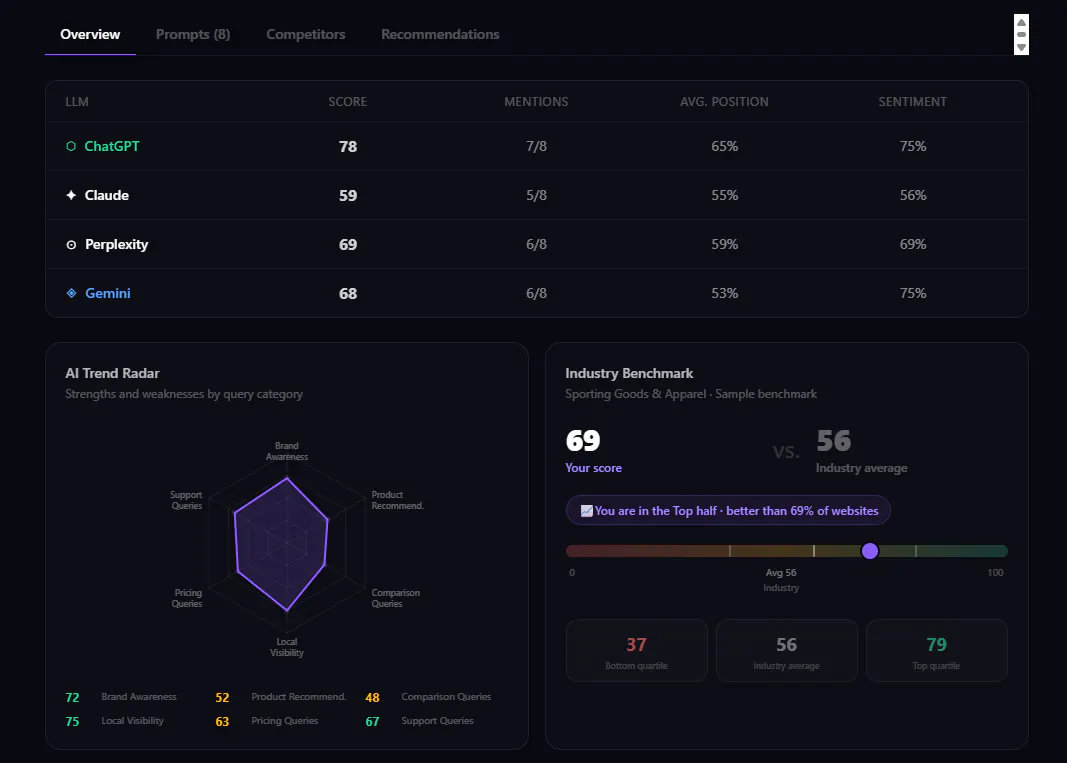Click the Perplexity circle icon
Viewport: 1067px width, 763px height.
(71, 244)
